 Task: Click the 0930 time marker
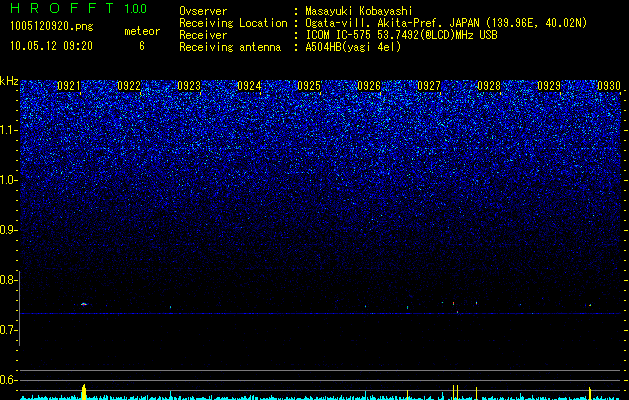(x=609, y=86)
